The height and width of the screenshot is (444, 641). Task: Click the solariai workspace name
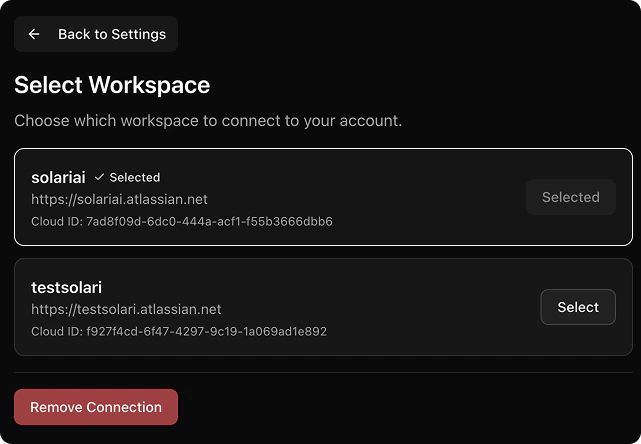(x=58, y=177)
